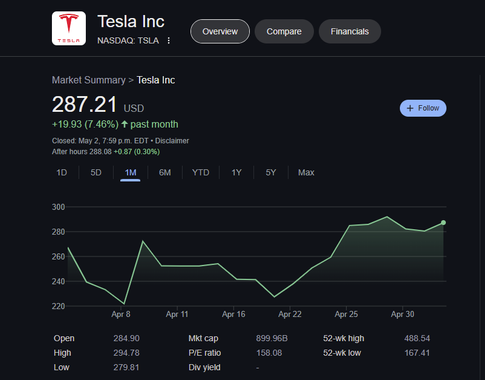485x380 pixels.
Task: Select the 5D time range
Action: click(x=96, y=173)
